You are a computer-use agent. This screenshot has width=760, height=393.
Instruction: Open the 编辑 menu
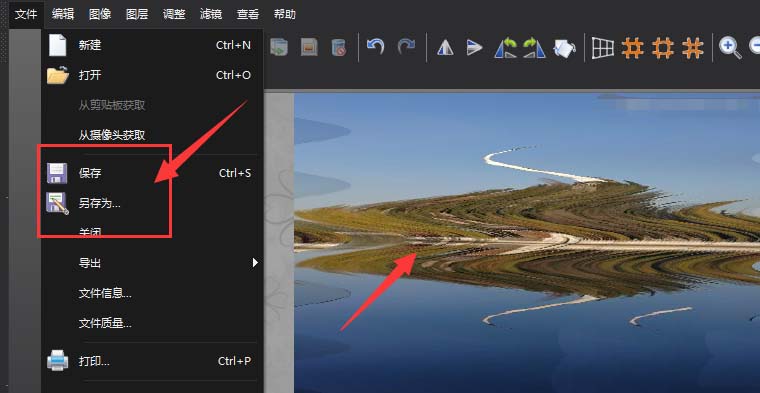tap(63, 14)
